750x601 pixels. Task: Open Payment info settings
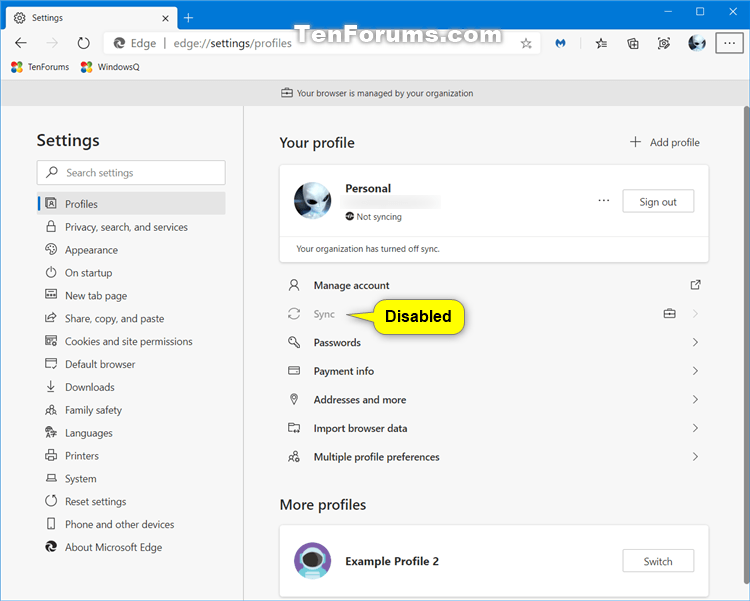click(494, 371)
